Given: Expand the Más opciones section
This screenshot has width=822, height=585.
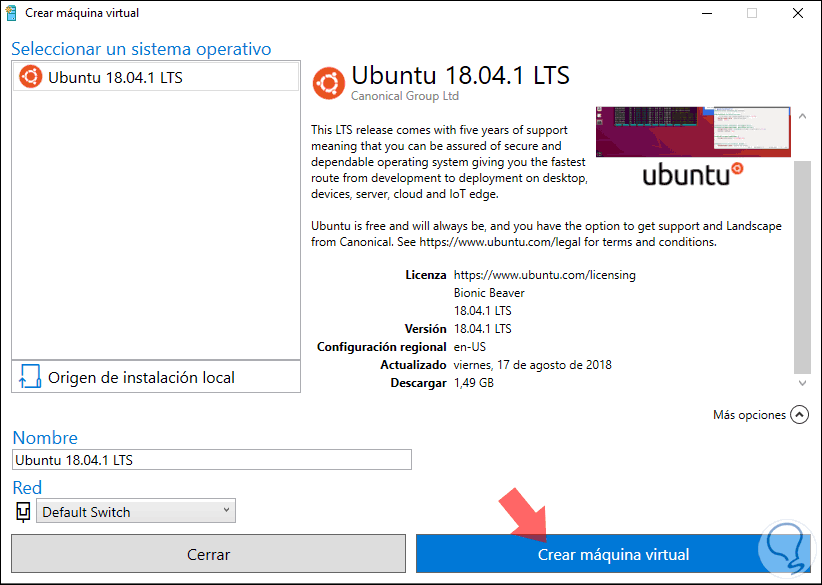Looking at the screenshot, I should (799, 414).
